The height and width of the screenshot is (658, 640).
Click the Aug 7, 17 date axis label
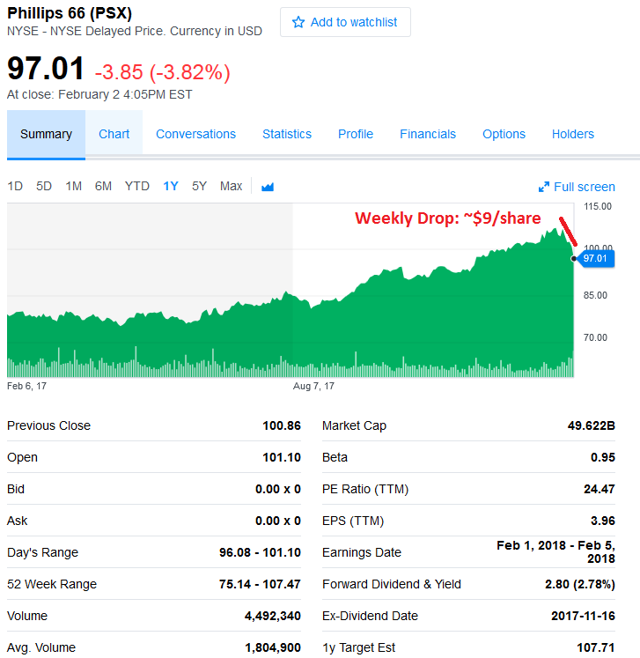313,386
